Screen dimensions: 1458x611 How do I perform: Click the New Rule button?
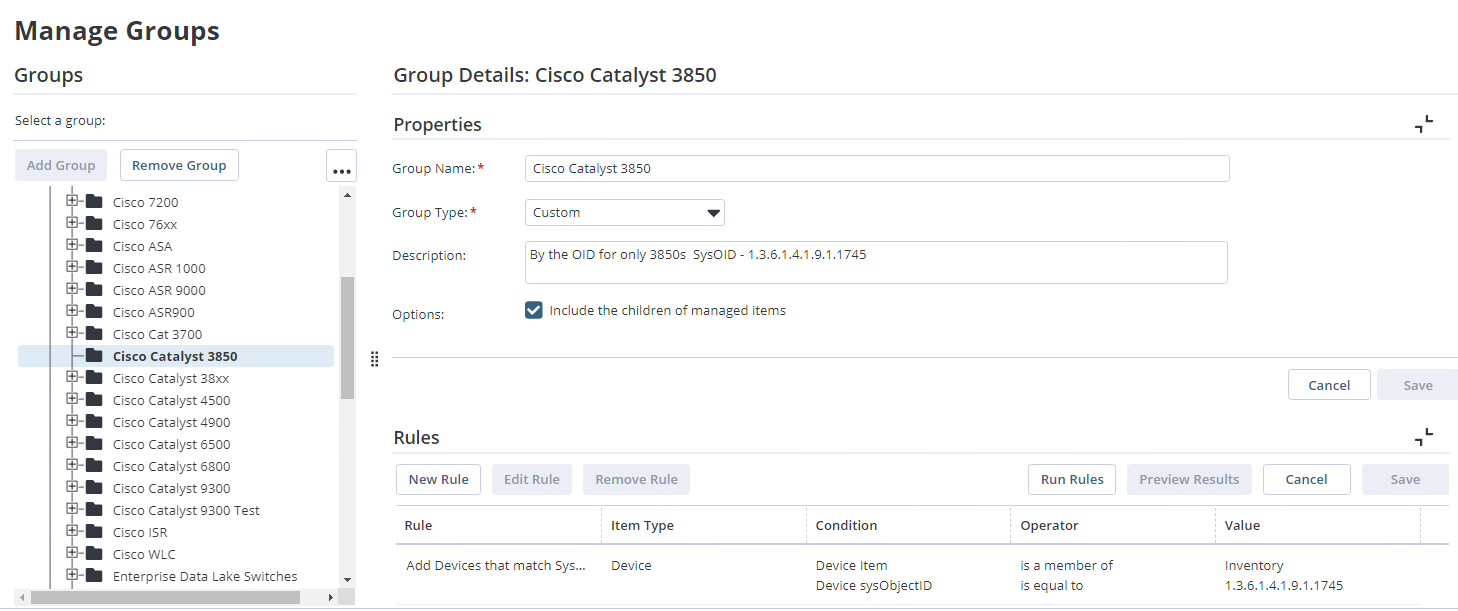click(x=438, y=479)
